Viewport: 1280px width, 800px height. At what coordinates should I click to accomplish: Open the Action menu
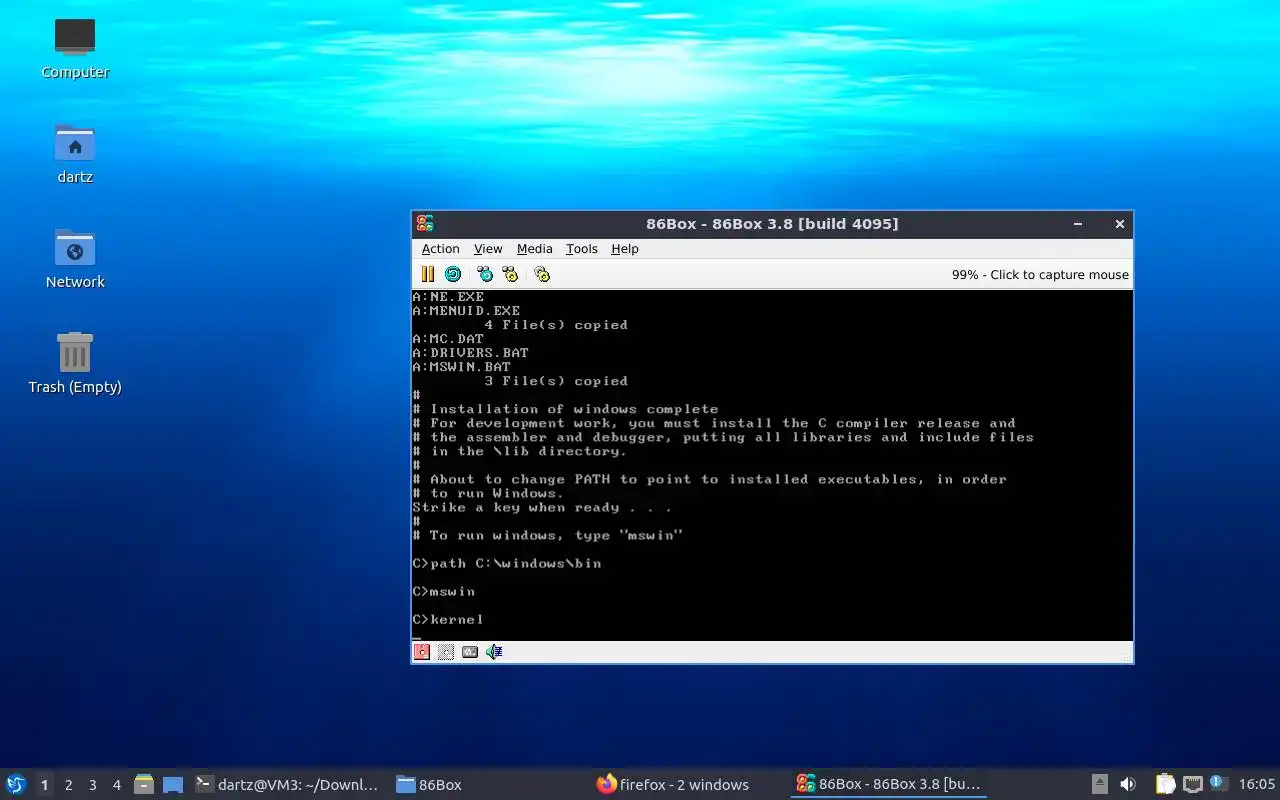click(x=440, y=249)
